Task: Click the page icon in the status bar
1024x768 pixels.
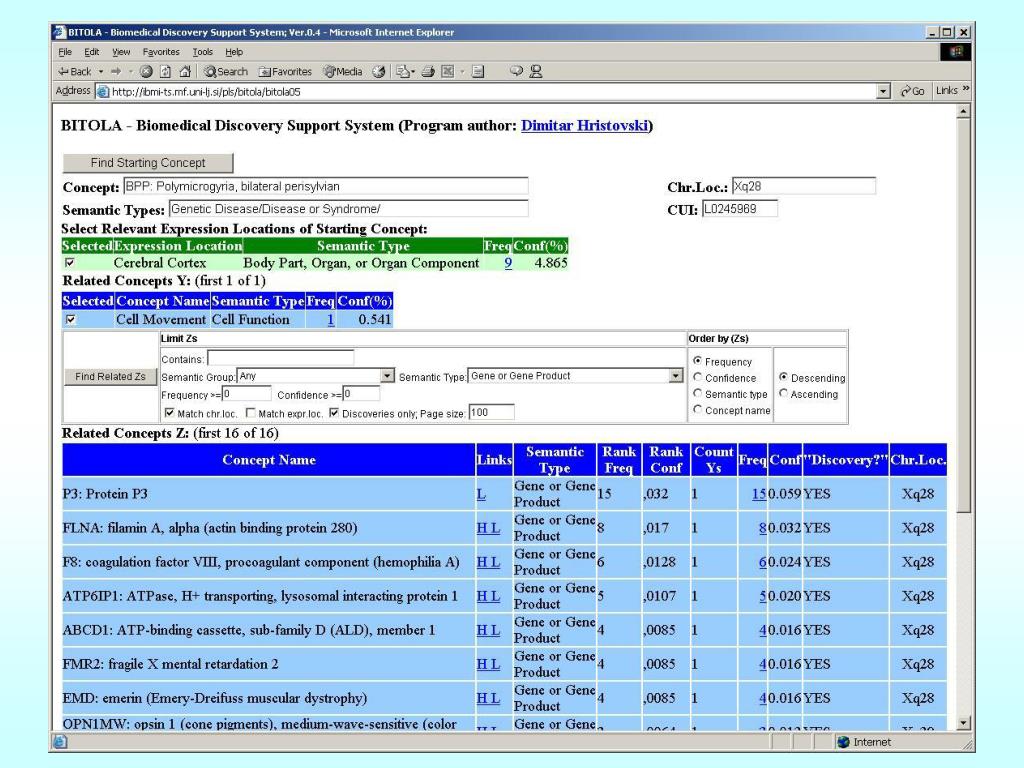Action: 59,742
